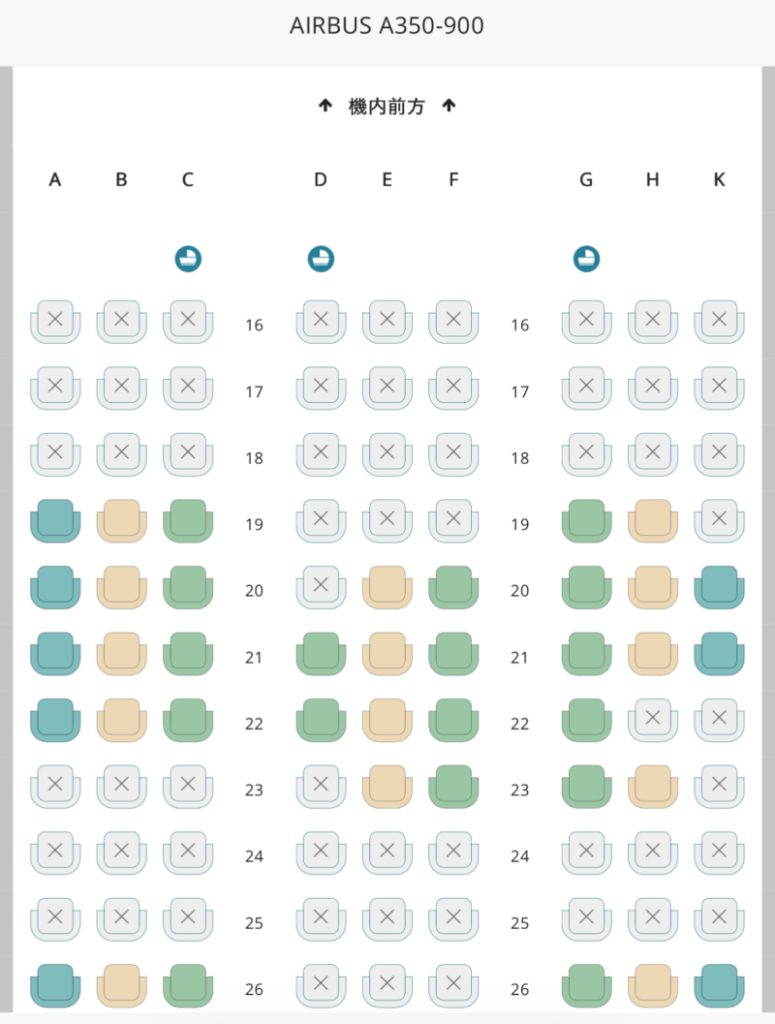Click unavailable seat 22K
The image size is (775, 1024).
tap(719, 720)
